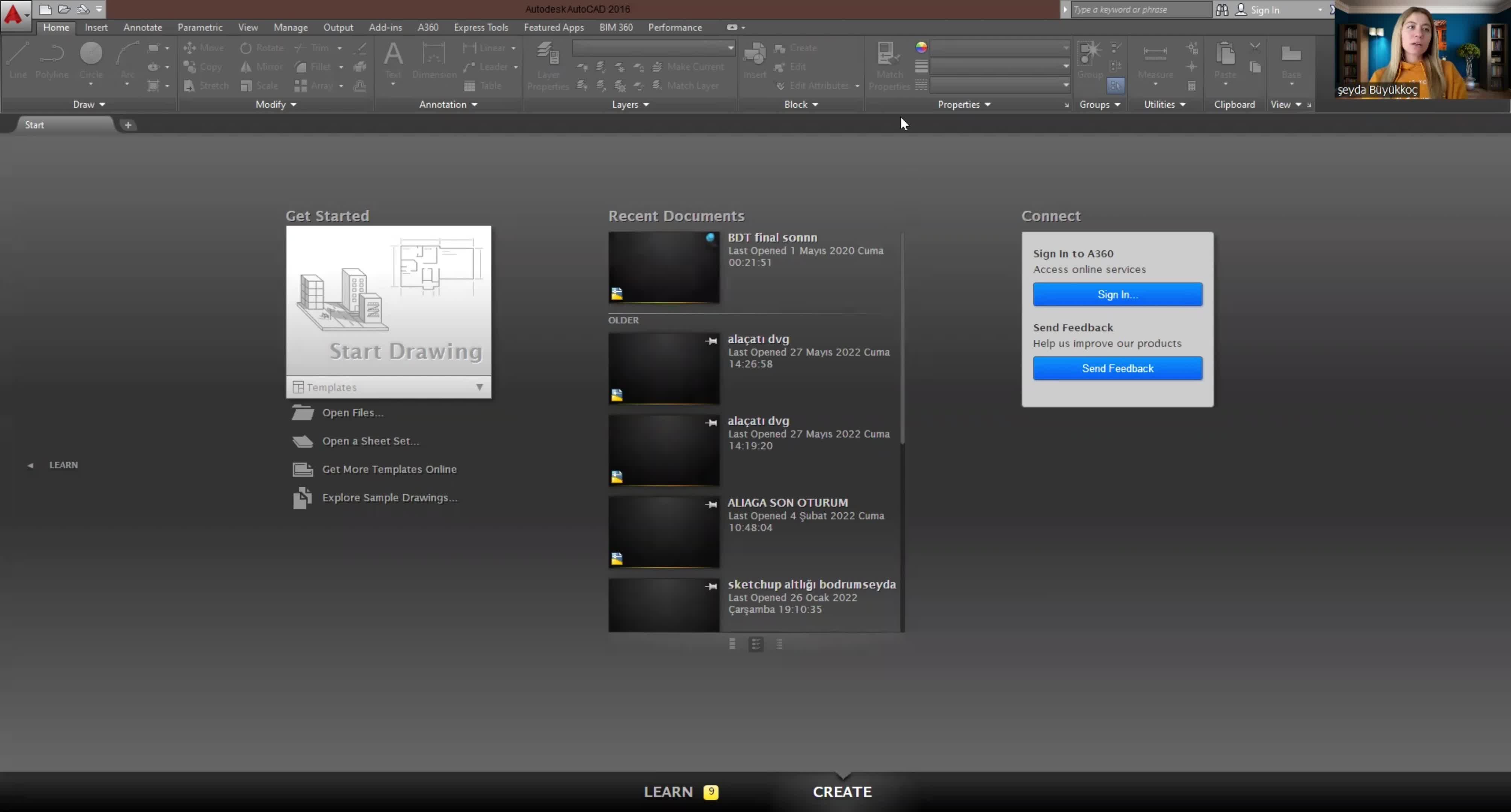Click the Rotate tool
The width and height of the screenshot is (1511, 812).
click(x=262, y=47)
